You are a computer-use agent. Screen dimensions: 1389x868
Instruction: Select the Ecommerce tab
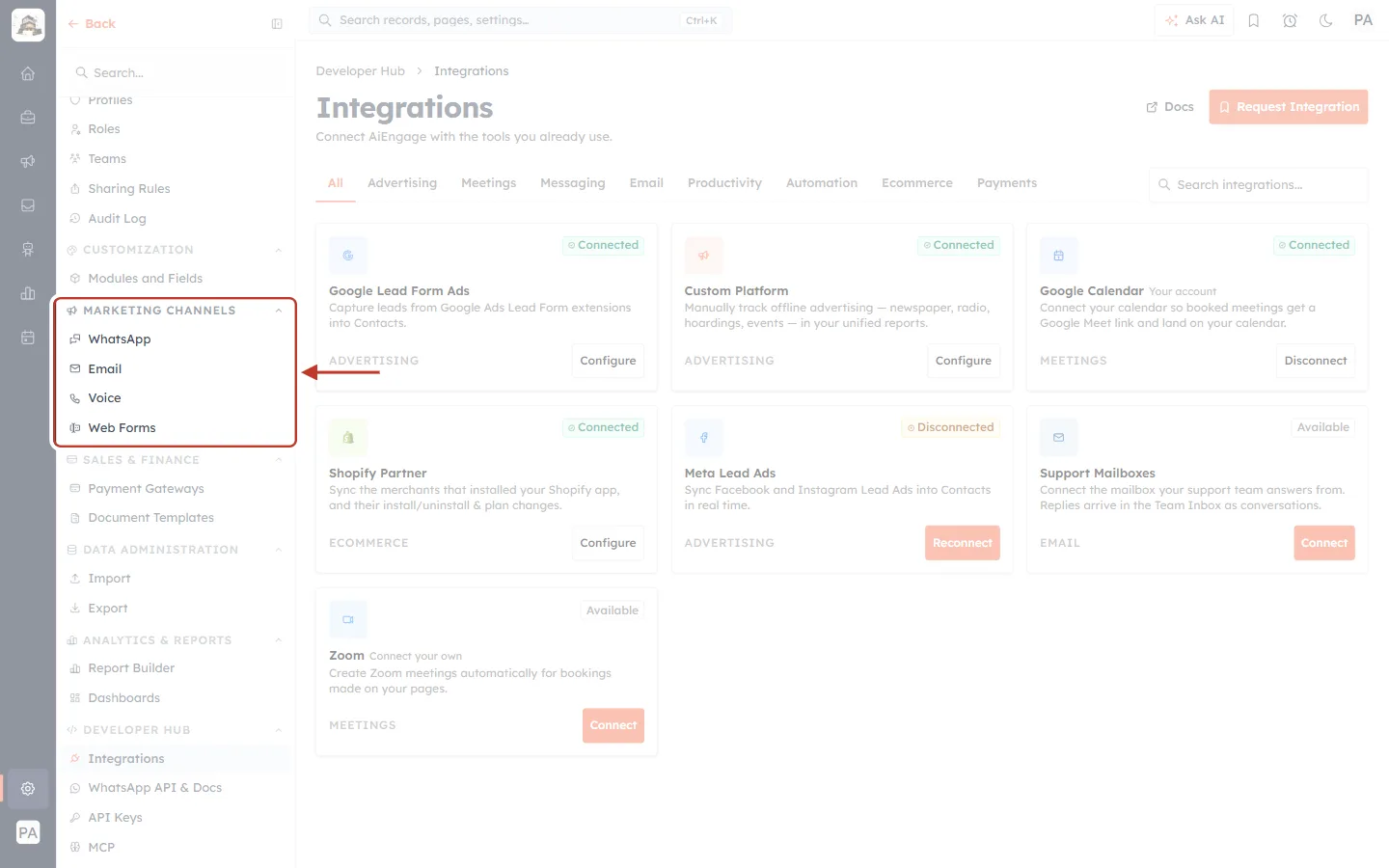point(917,183)
